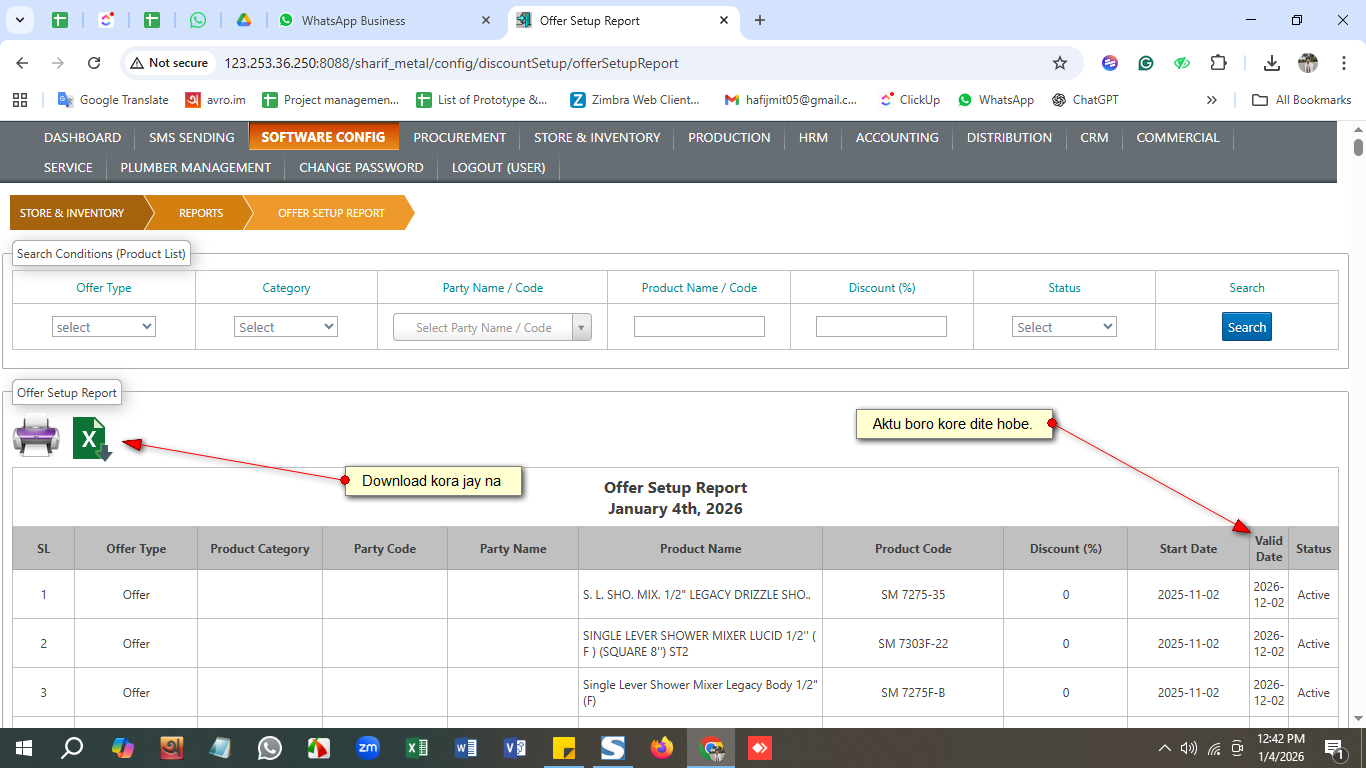
Task: Show more bookmarks with the double chevron
Action: click(1212, 100)
